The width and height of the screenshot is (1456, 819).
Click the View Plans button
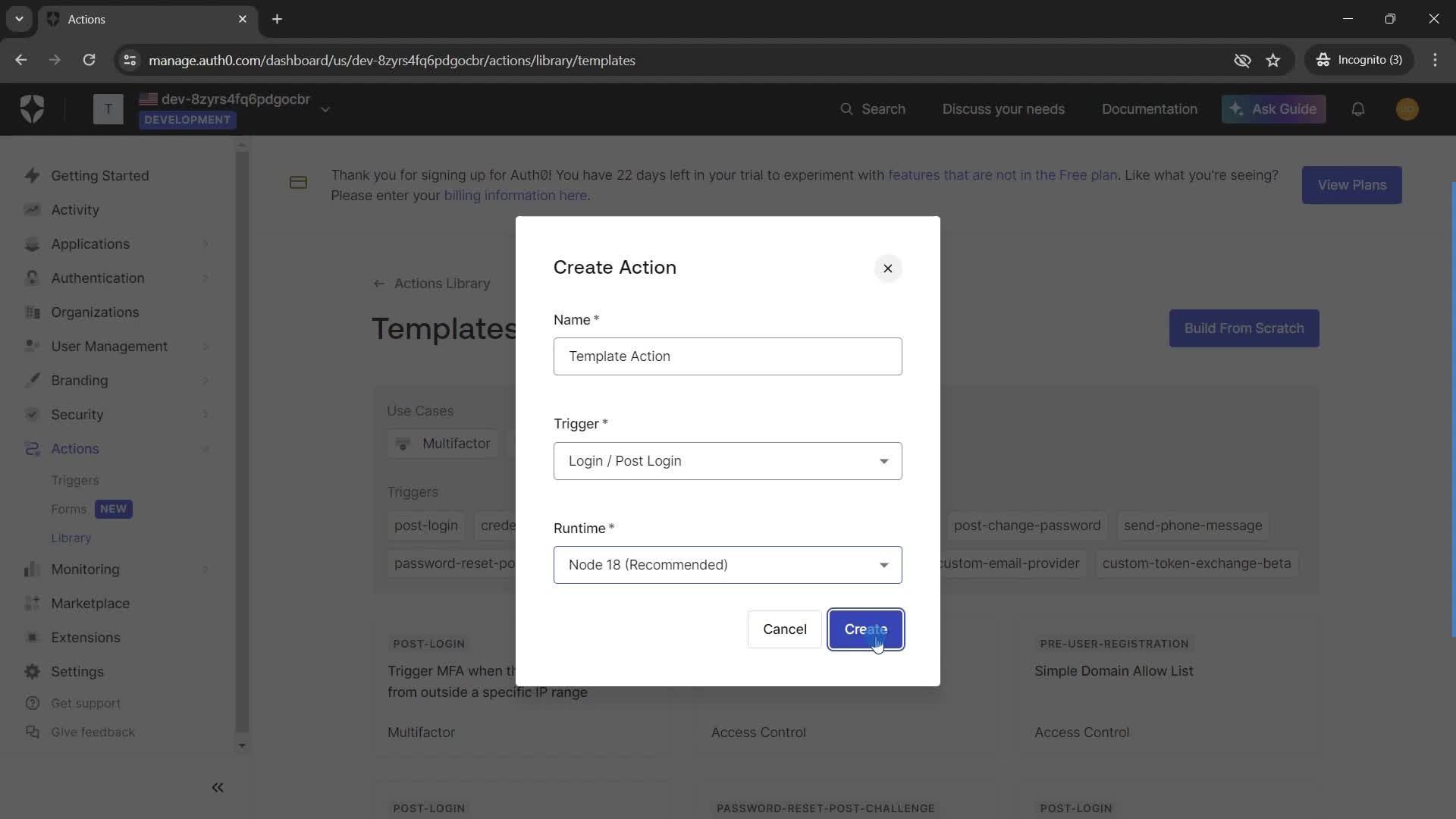pos(1352,185)
